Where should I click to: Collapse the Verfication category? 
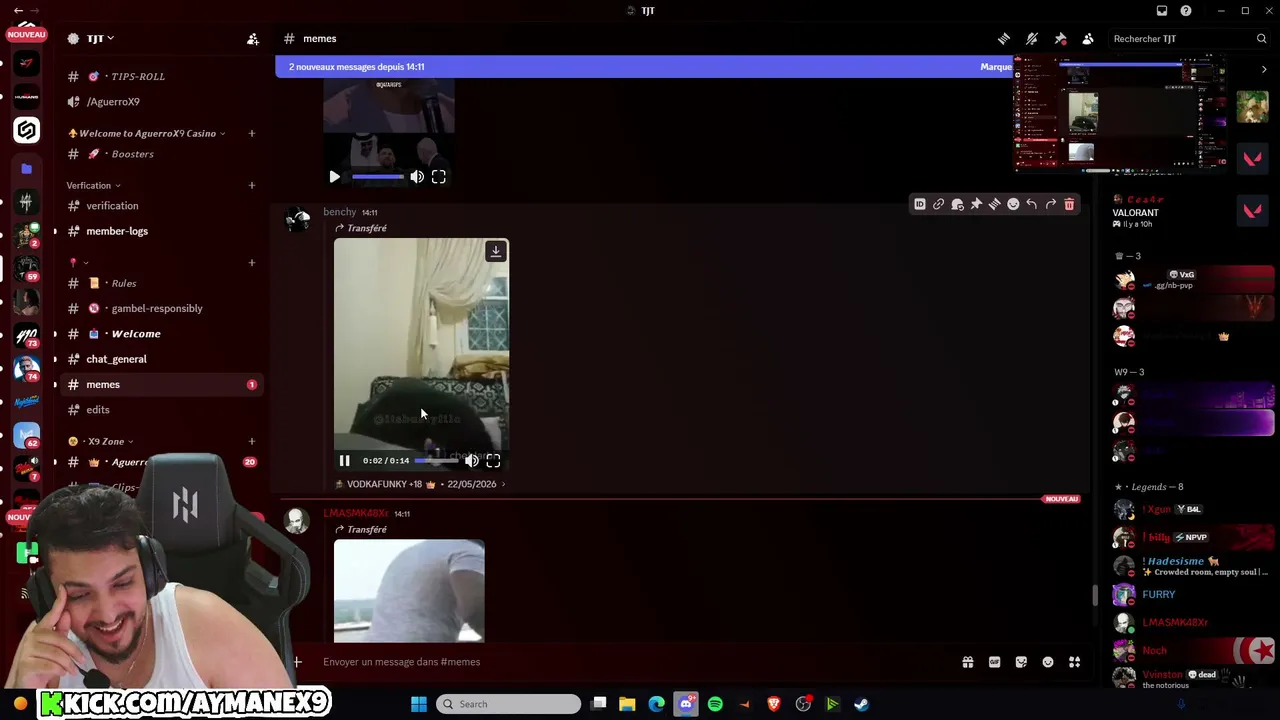(x=93, y=185)
